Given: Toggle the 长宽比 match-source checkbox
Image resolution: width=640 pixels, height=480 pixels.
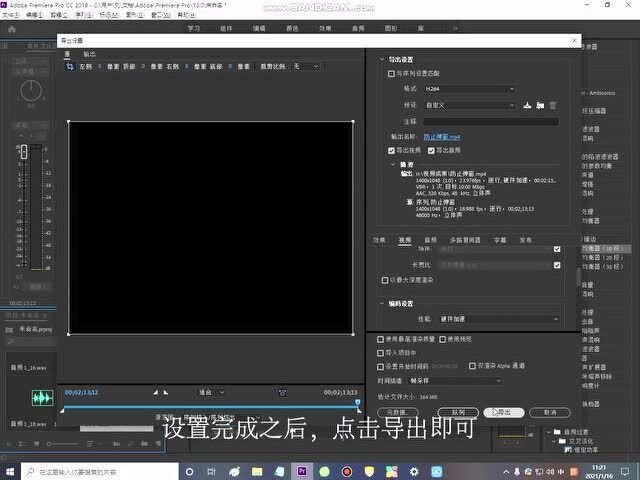Looking at the screenshot, I should point(557,265).
